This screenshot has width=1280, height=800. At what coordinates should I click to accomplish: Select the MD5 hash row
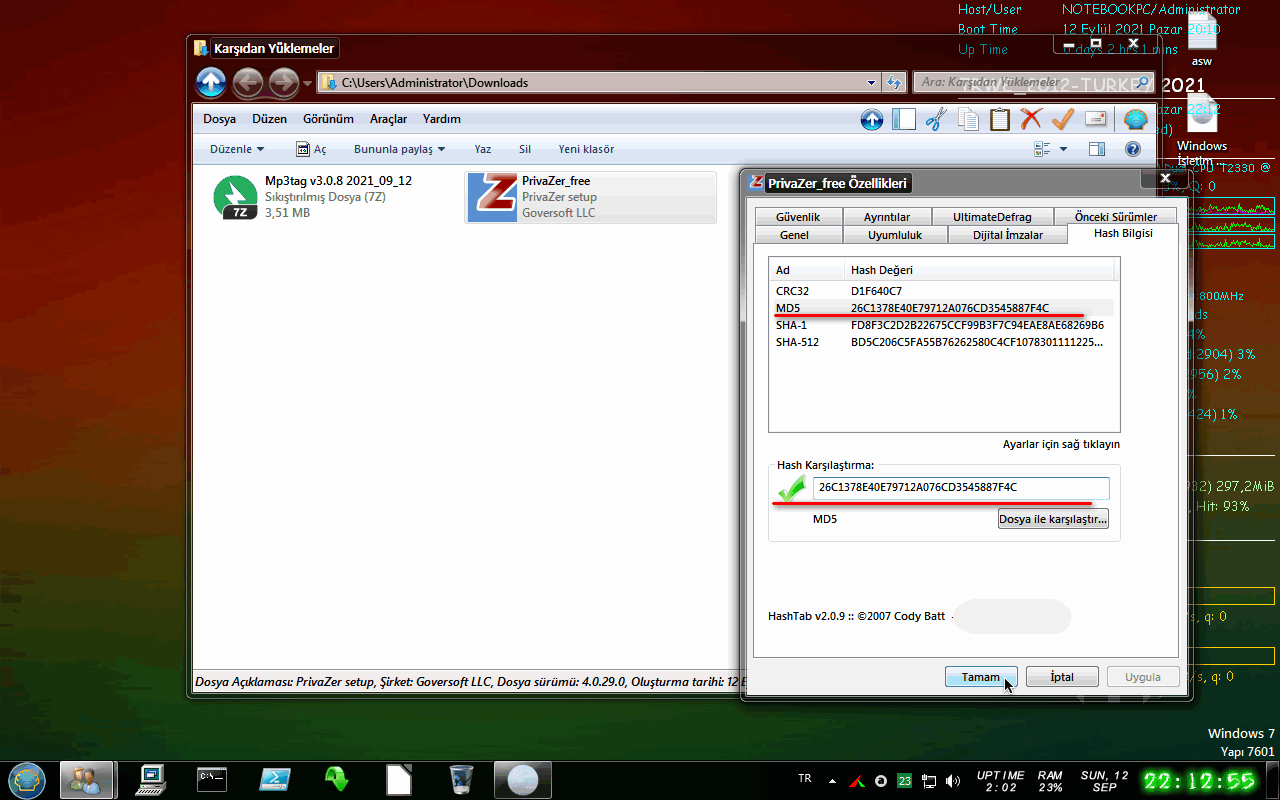(x=944, y=308)
